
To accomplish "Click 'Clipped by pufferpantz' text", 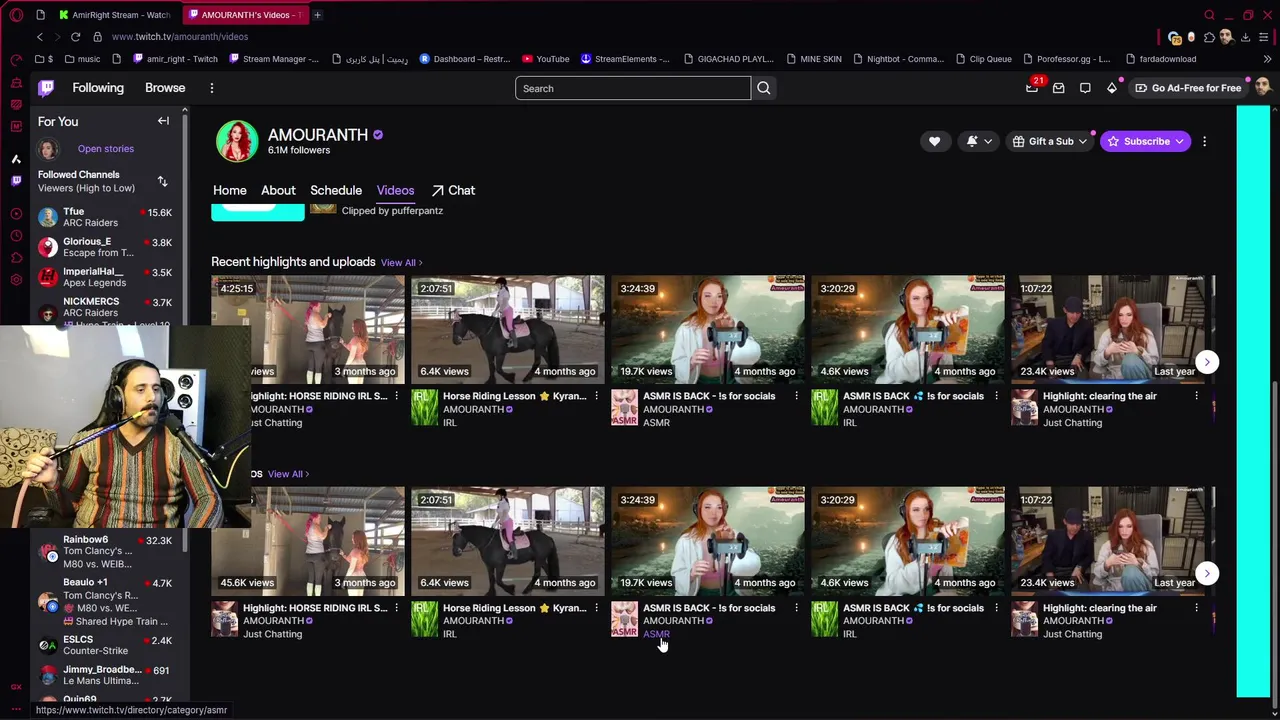I will tap(392, 211).
